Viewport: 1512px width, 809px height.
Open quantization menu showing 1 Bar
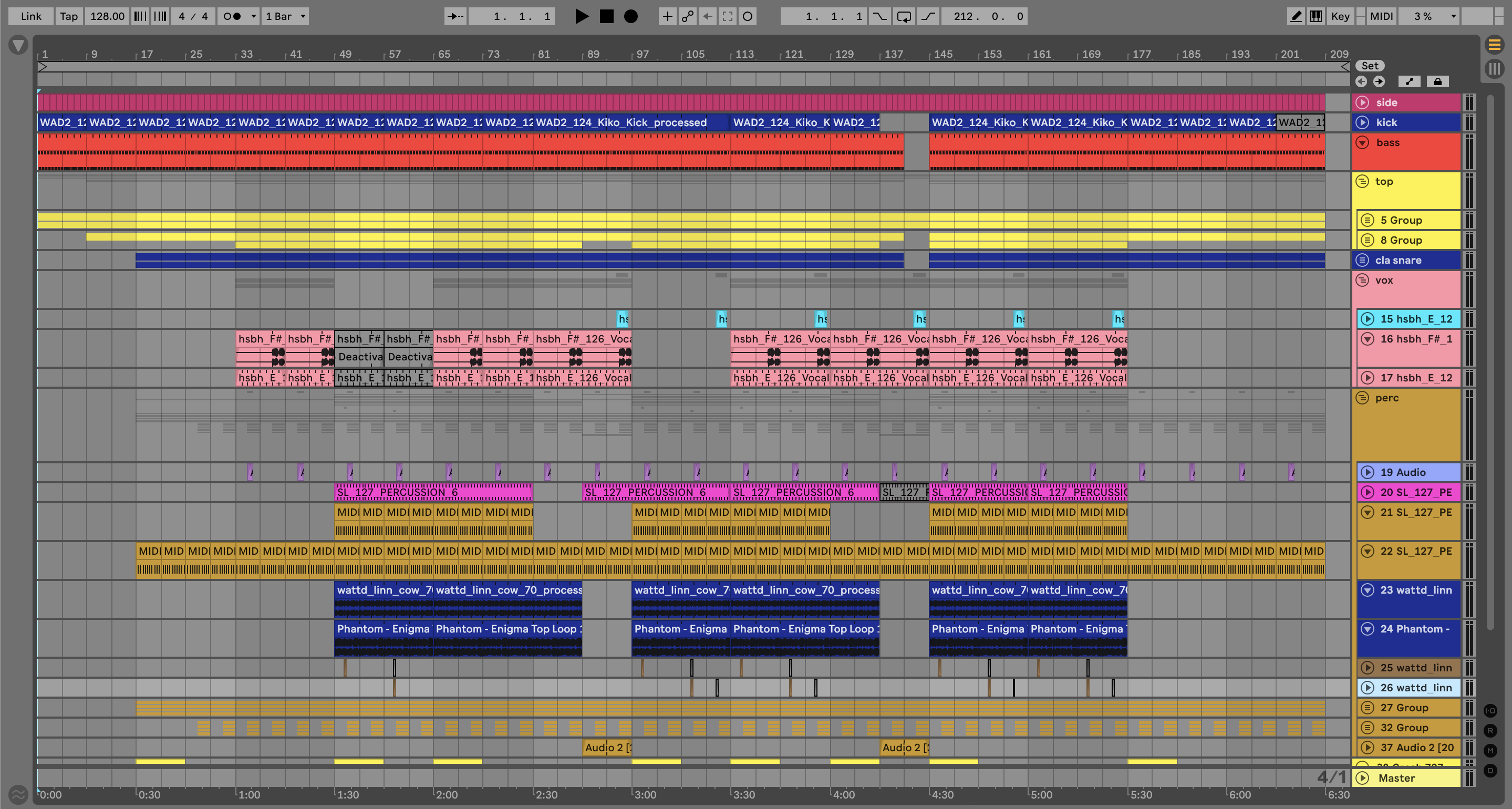click(x=286, y=16)
